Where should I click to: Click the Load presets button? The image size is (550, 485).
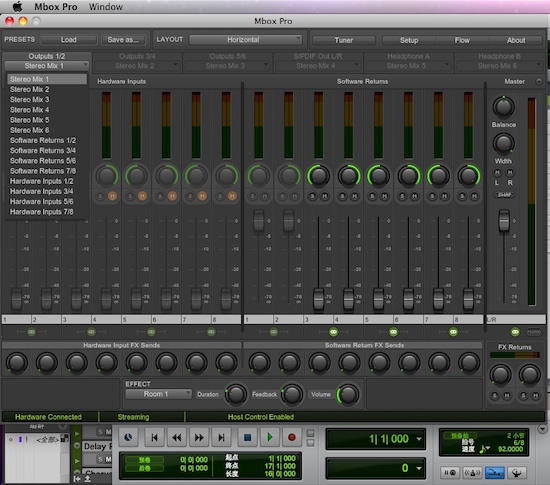(x=69, y=40)
